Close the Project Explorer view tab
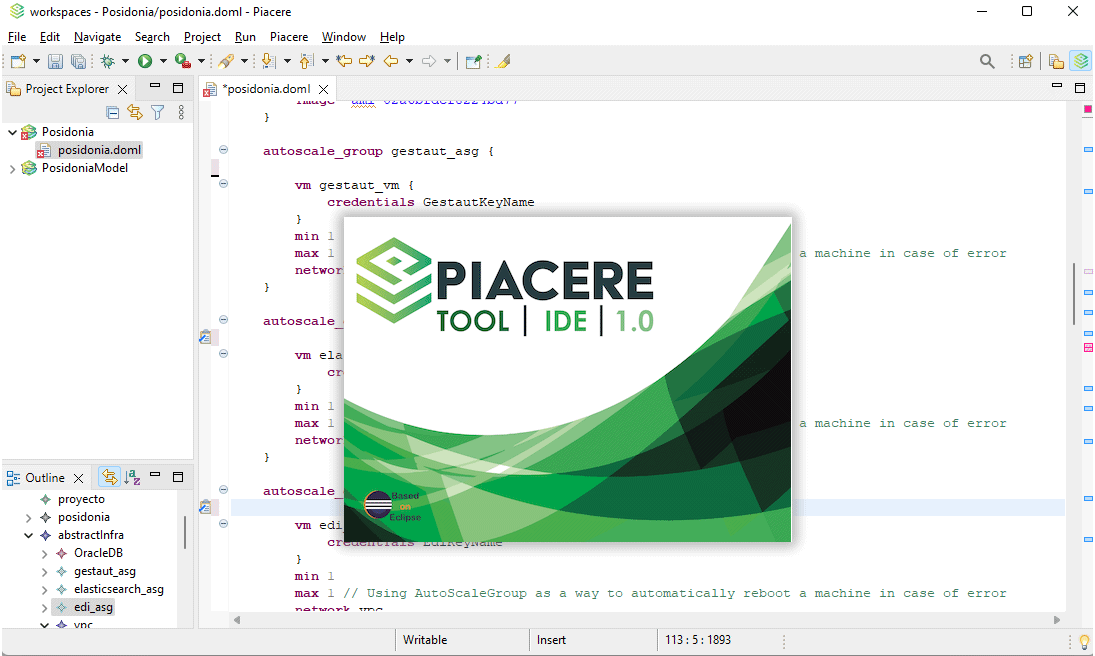 [x=122, y=89]
